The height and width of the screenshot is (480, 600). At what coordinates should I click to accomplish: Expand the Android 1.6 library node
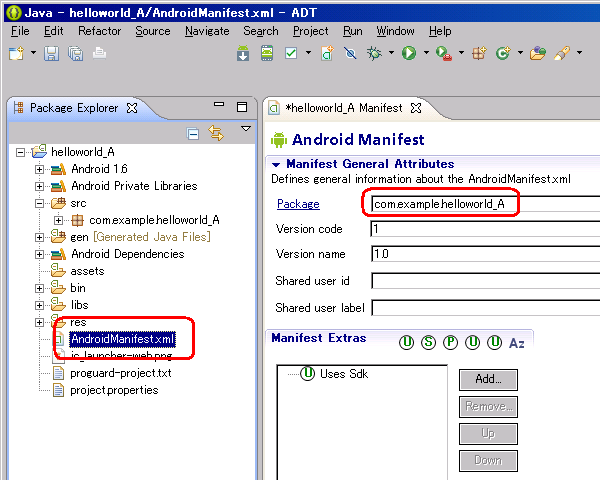click(39, 169)
